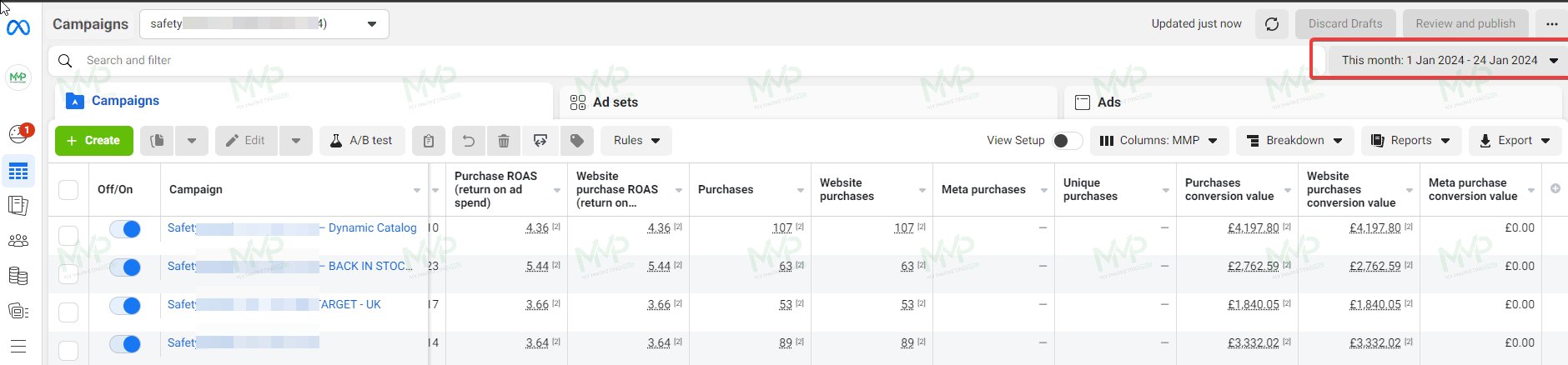Expand the Edit options arrow
This screenshot has width=1568, height=365.
click(296, 141)
